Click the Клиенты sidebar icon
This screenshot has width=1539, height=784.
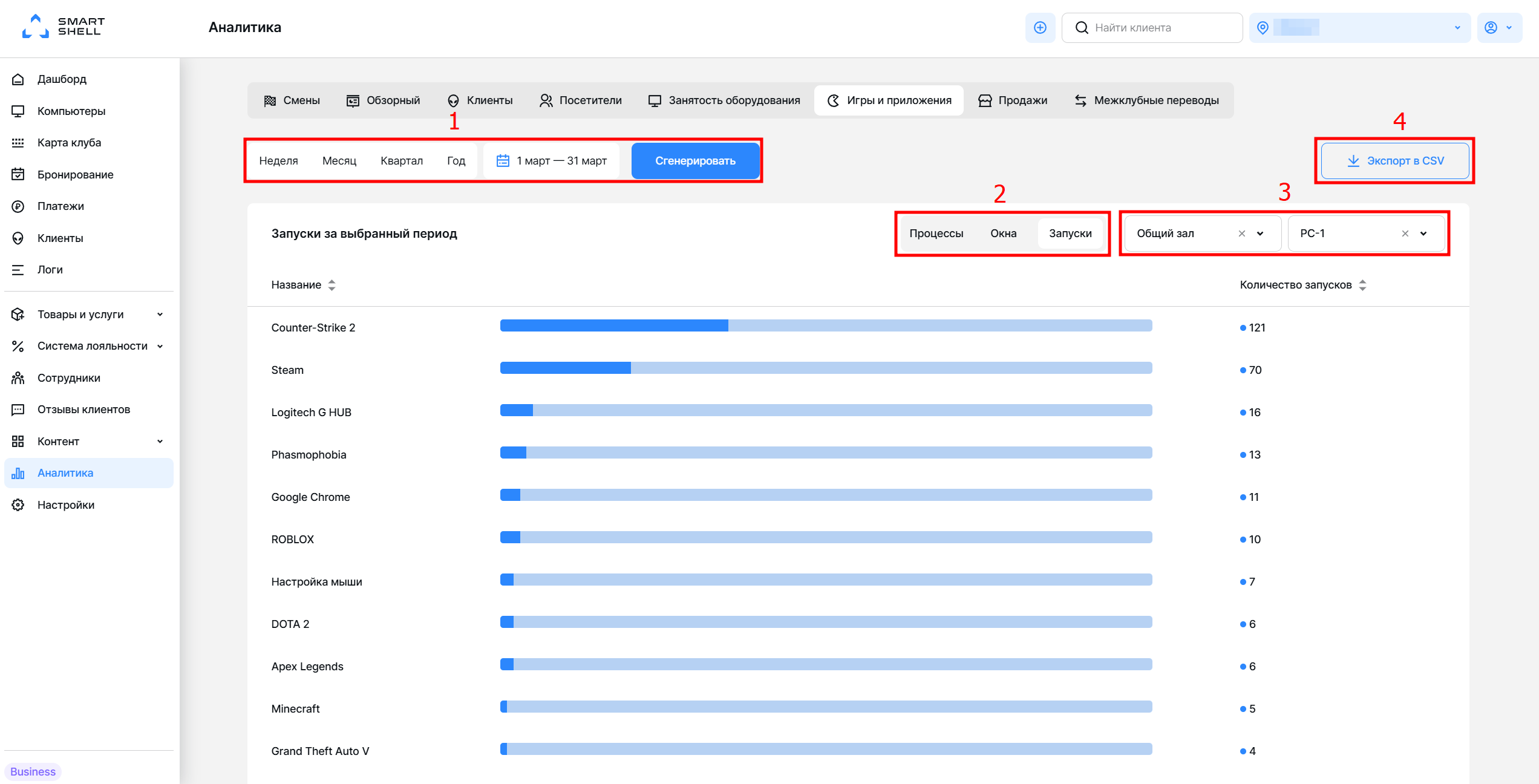[x=18, y=238]
